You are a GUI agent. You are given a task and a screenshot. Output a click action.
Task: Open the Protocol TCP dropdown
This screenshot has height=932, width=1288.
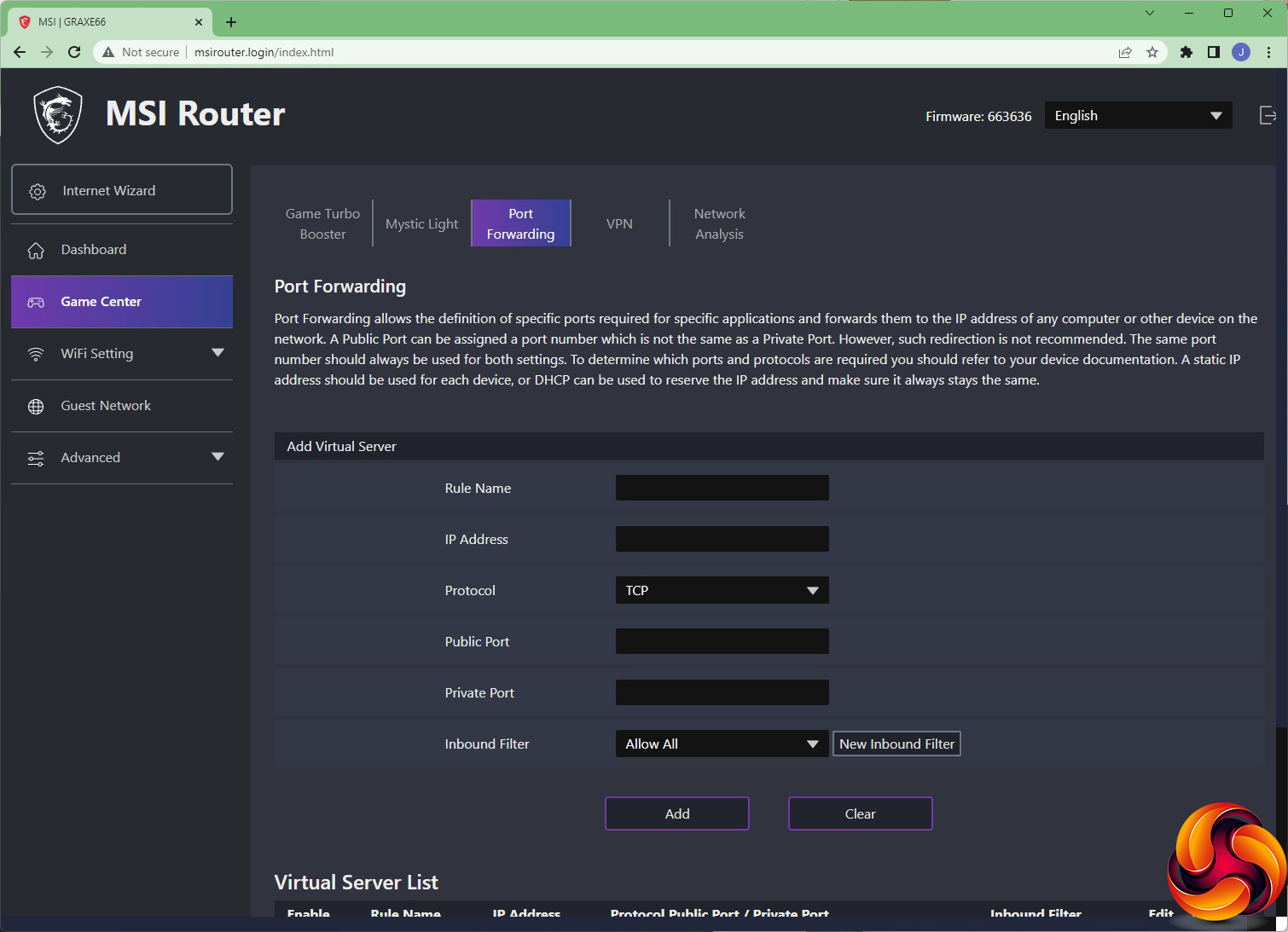[722, 590]
